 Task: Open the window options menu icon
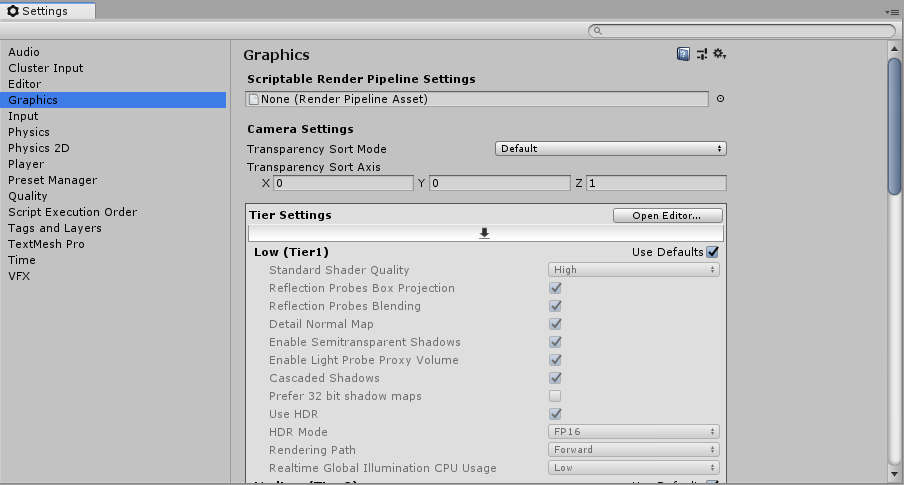tap(891, 12)
